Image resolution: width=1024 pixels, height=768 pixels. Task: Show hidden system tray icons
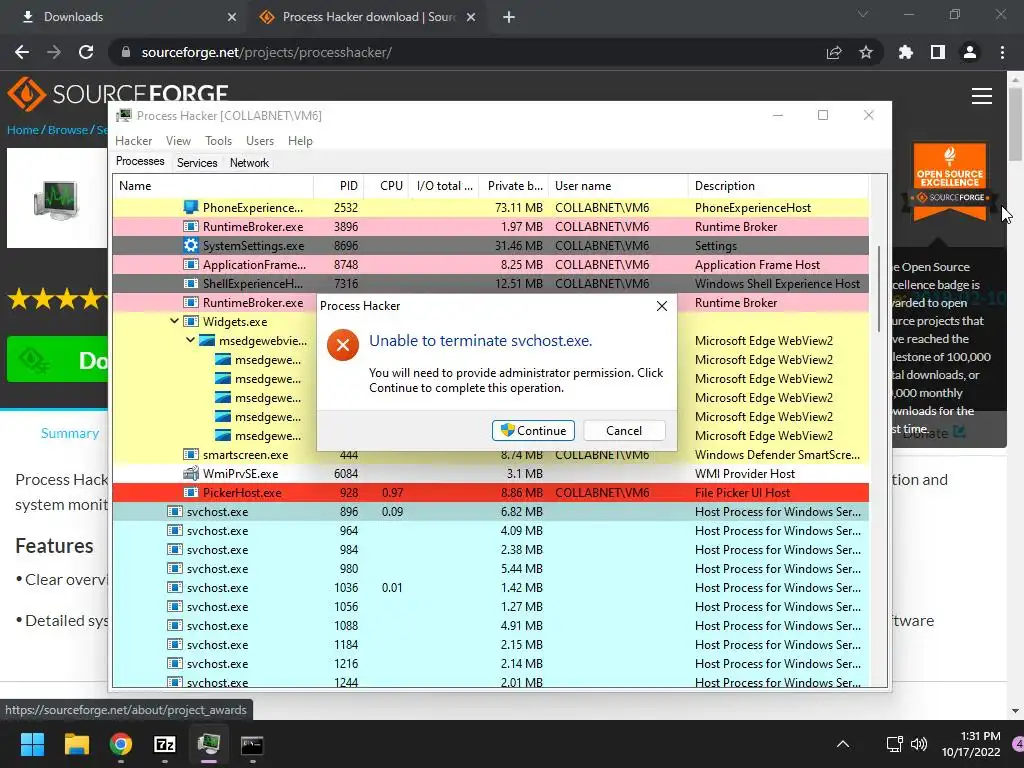tap(843, 744)
